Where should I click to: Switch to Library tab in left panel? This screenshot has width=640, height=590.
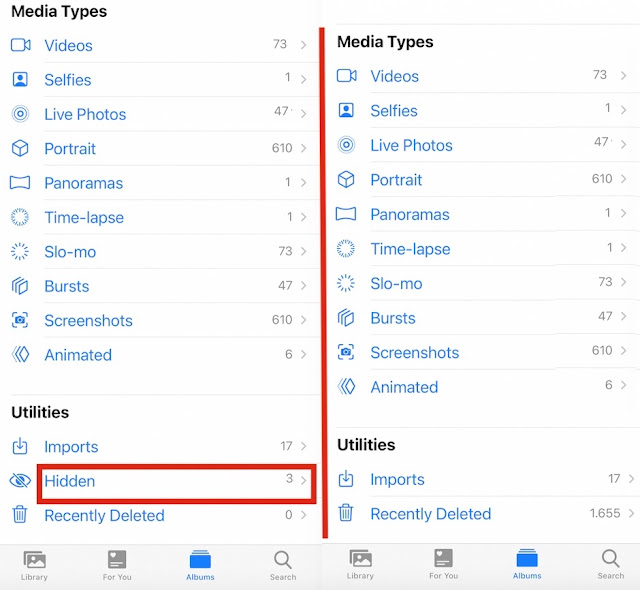34,565
